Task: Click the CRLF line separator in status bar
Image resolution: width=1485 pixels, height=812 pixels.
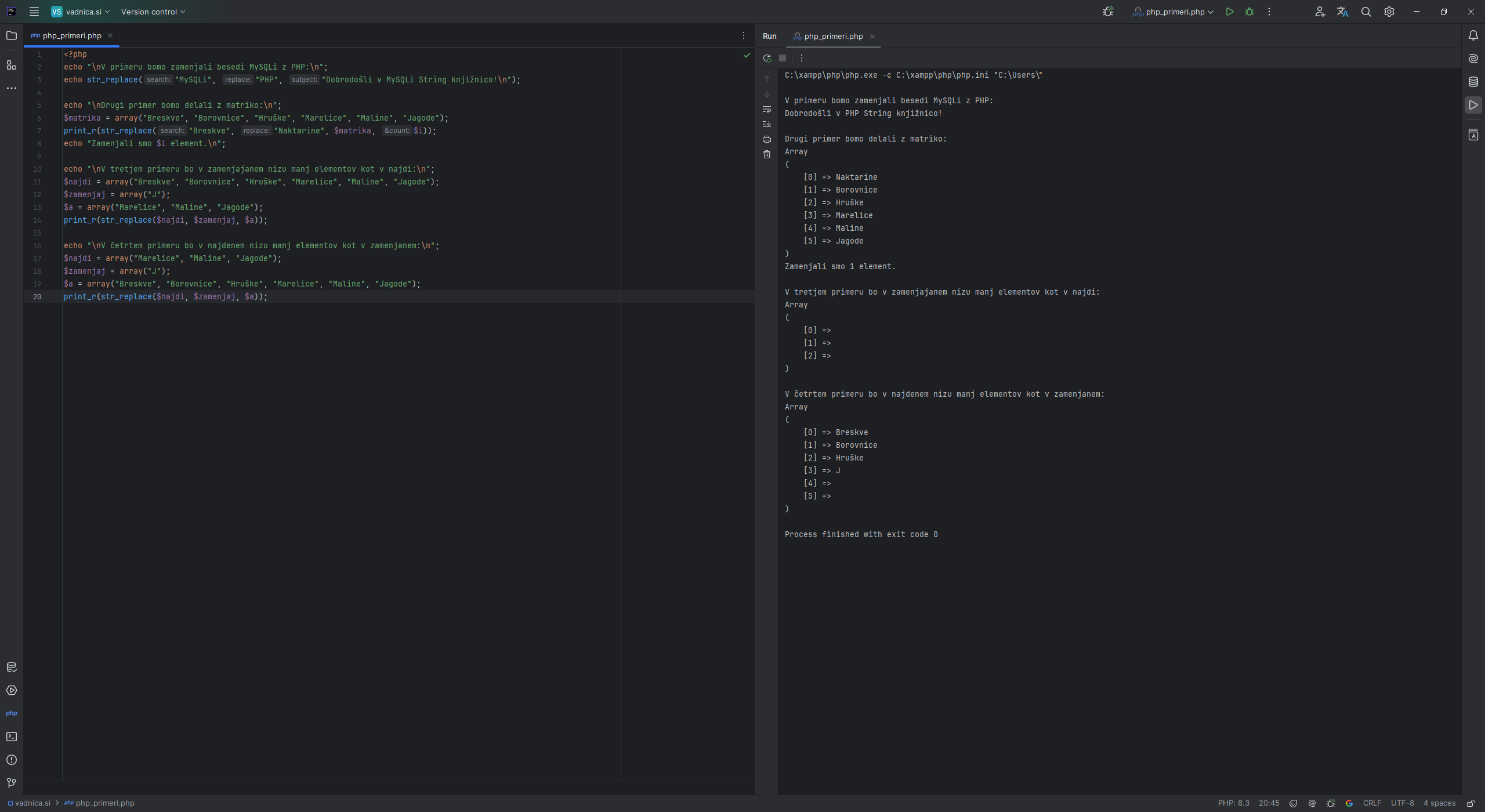Action: 1372,803
